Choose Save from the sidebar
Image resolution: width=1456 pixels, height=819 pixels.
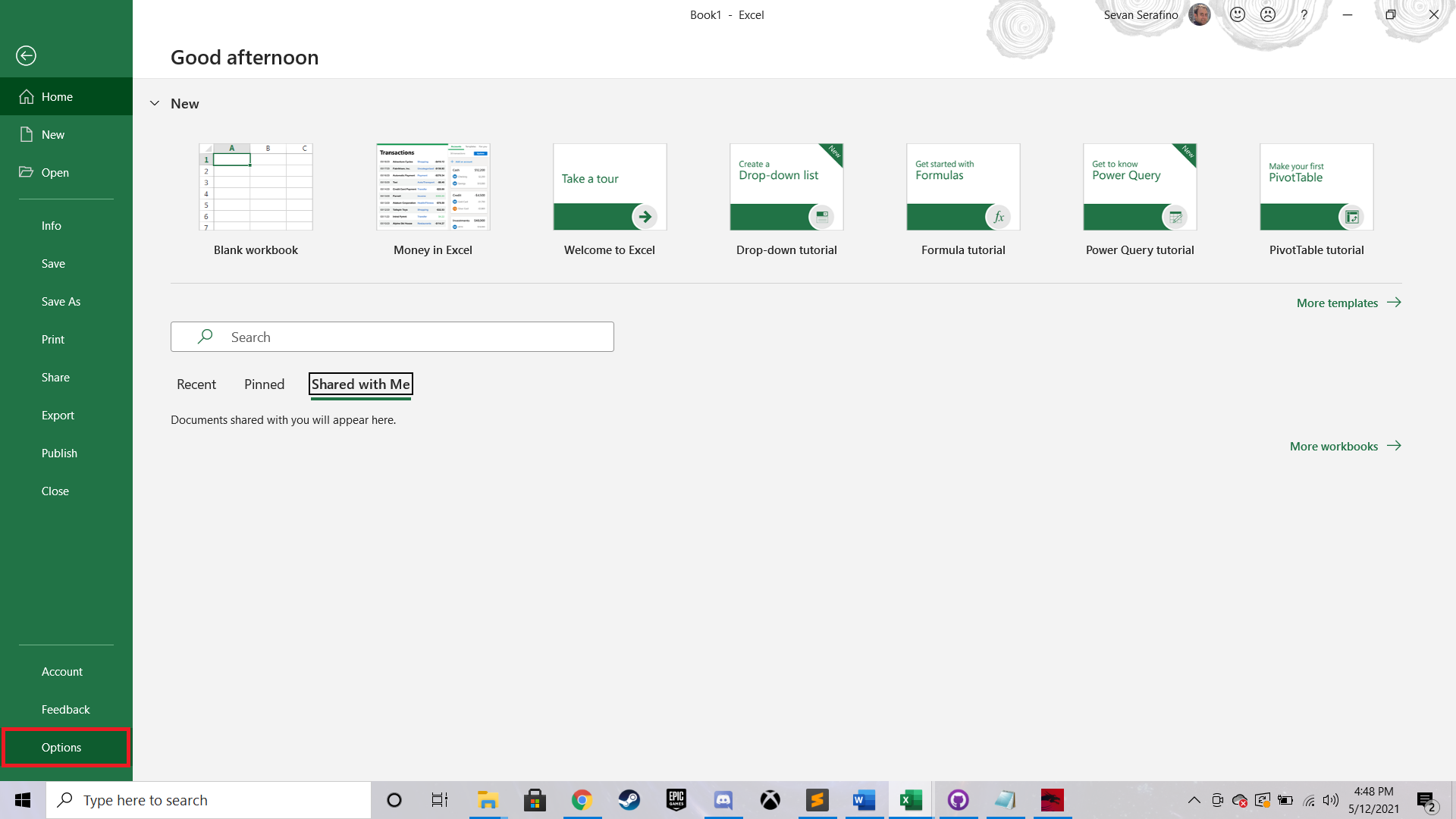(x=66, y=263)
